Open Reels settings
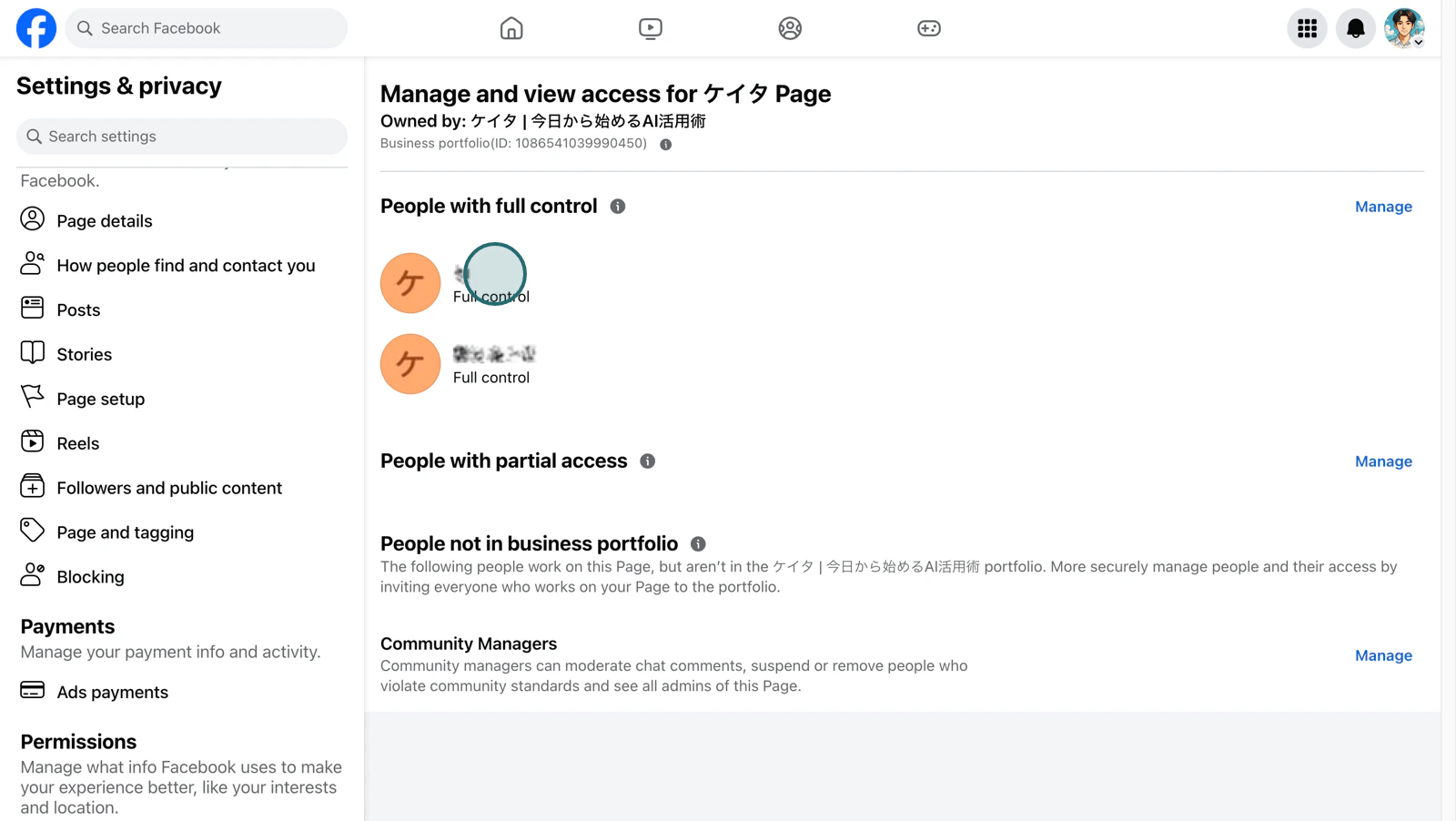The image size is (1456, 821). tap(78, 444)
